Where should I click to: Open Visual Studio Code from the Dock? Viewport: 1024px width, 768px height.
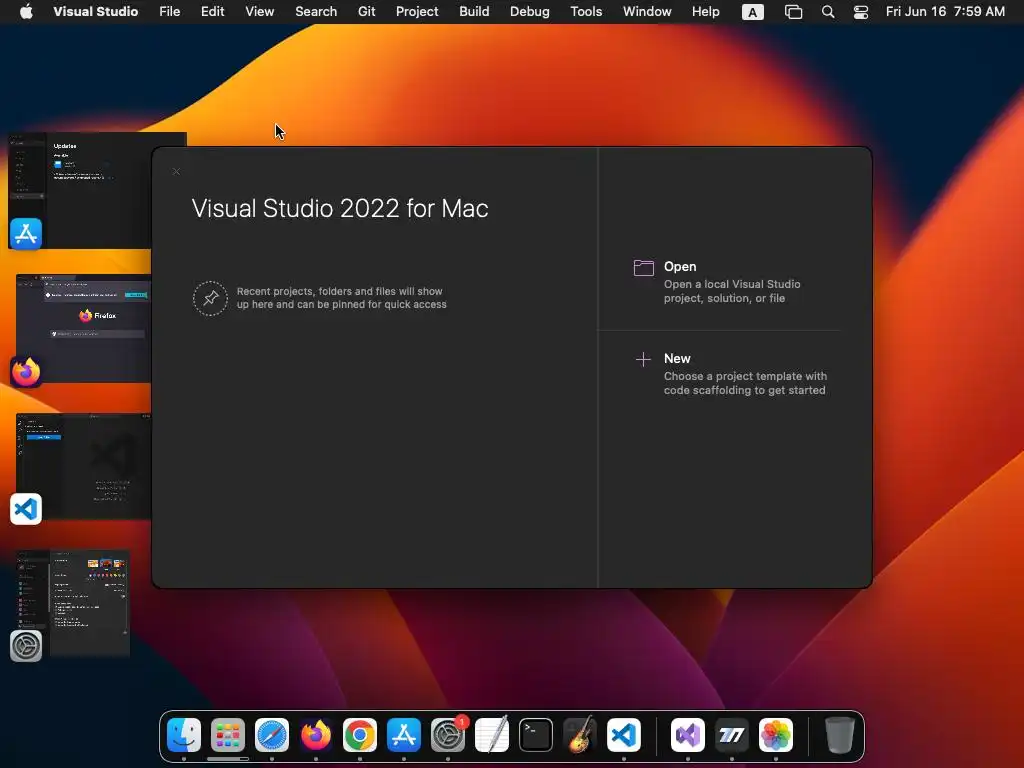(x=624, y=735)
